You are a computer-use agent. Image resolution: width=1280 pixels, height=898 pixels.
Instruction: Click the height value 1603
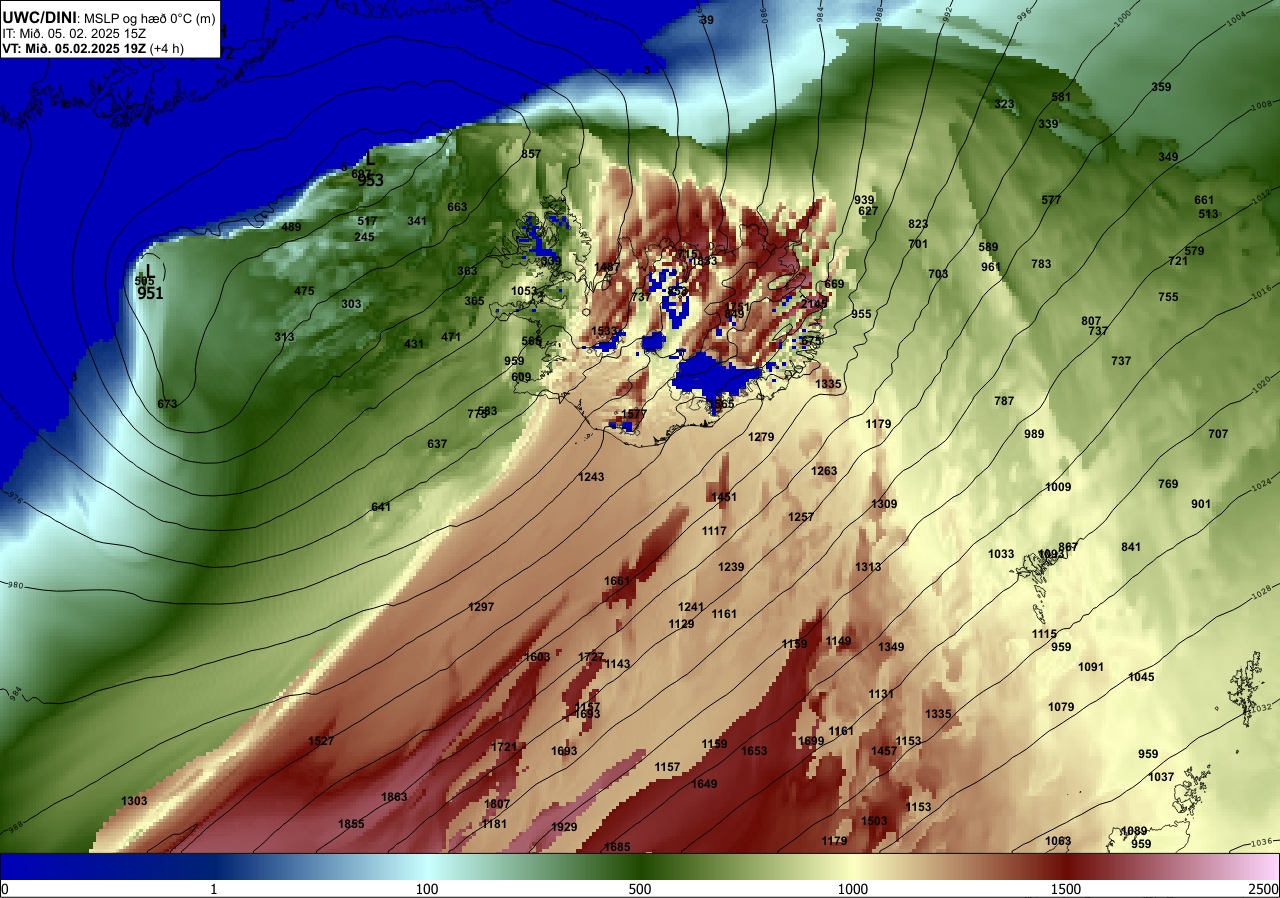[x=537, y=657]
